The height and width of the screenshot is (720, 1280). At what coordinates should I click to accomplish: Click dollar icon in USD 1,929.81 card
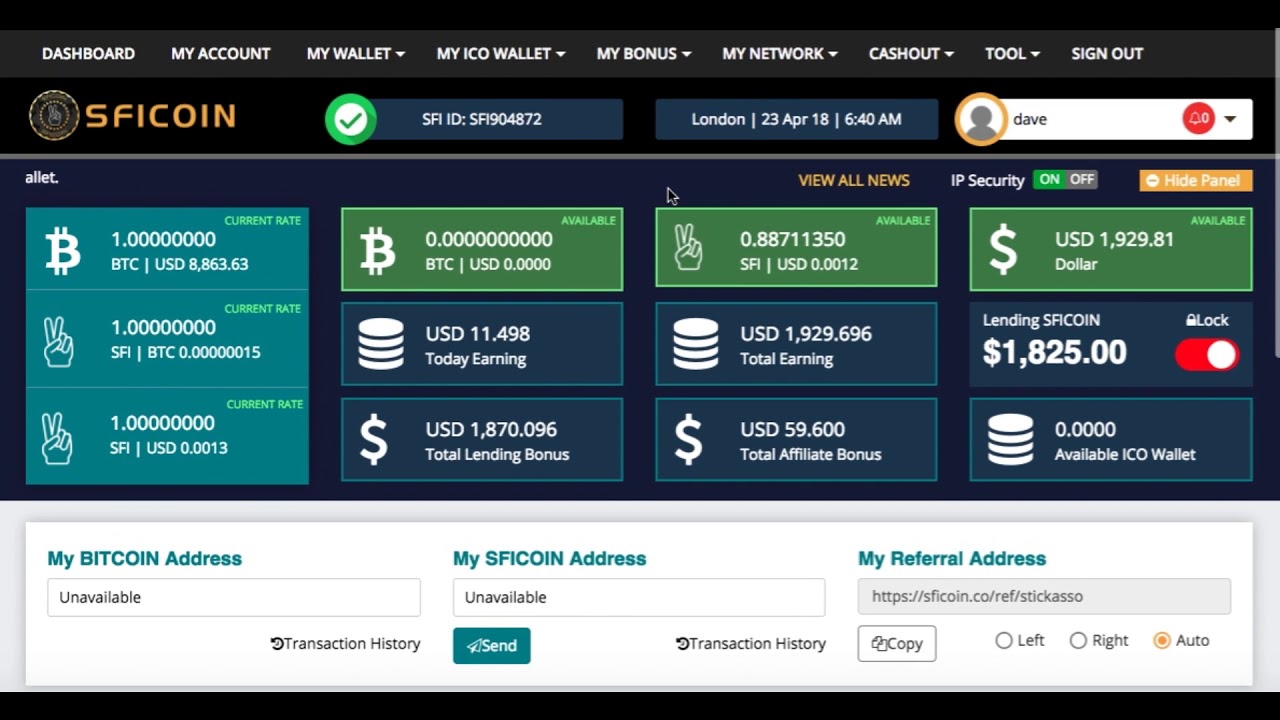(x=1003, y=250)
